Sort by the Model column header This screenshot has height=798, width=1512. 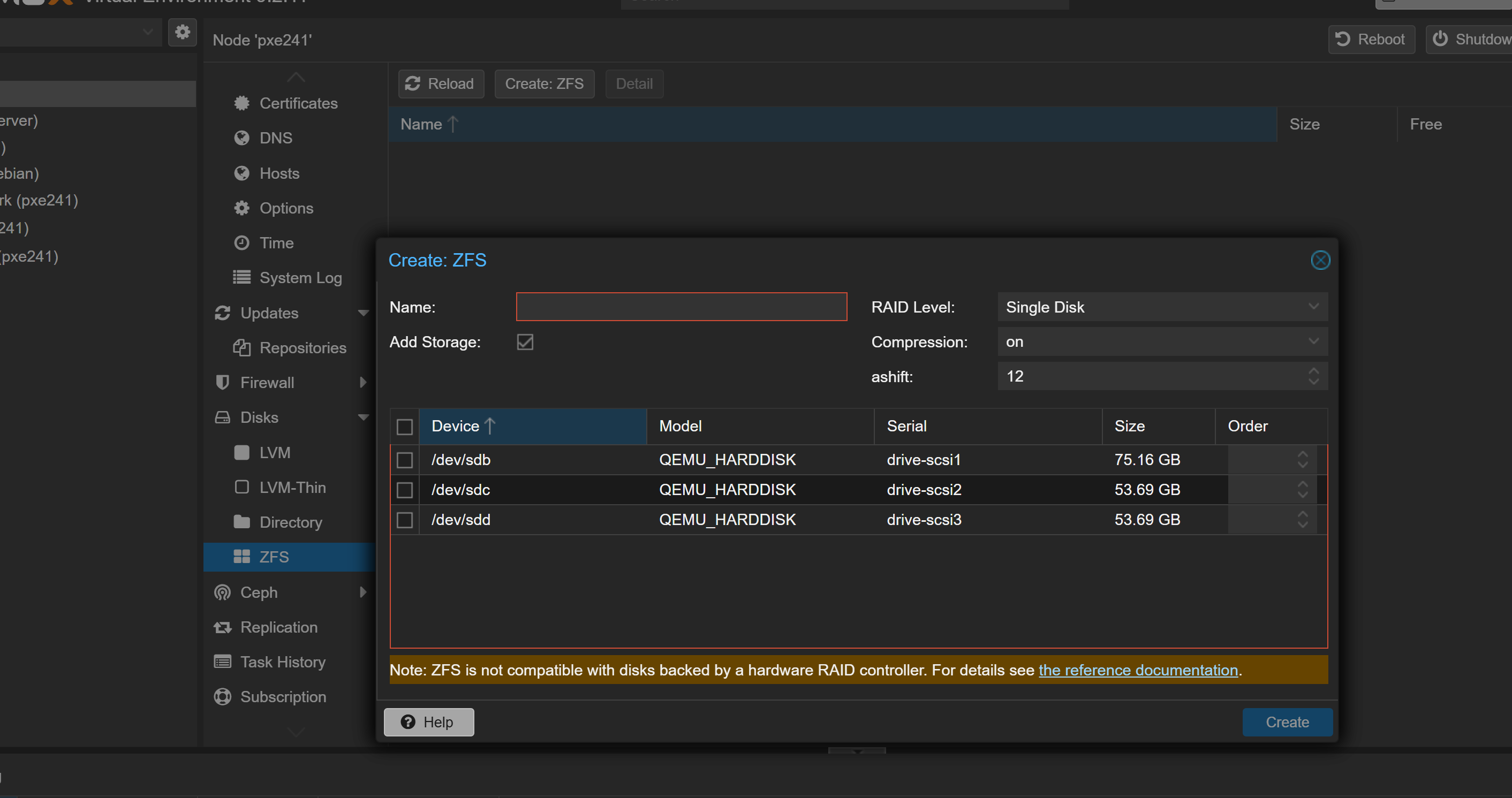760,426
